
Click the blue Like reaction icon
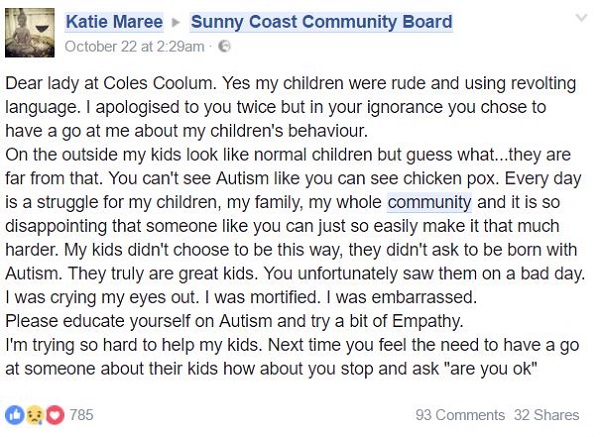pos(15,415)
